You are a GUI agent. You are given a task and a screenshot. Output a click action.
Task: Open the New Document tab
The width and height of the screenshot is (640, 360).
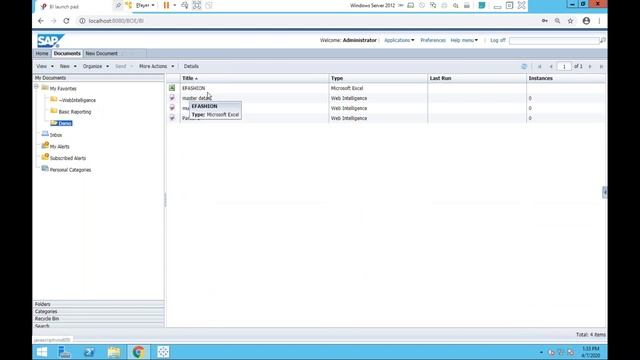(101, 53)
